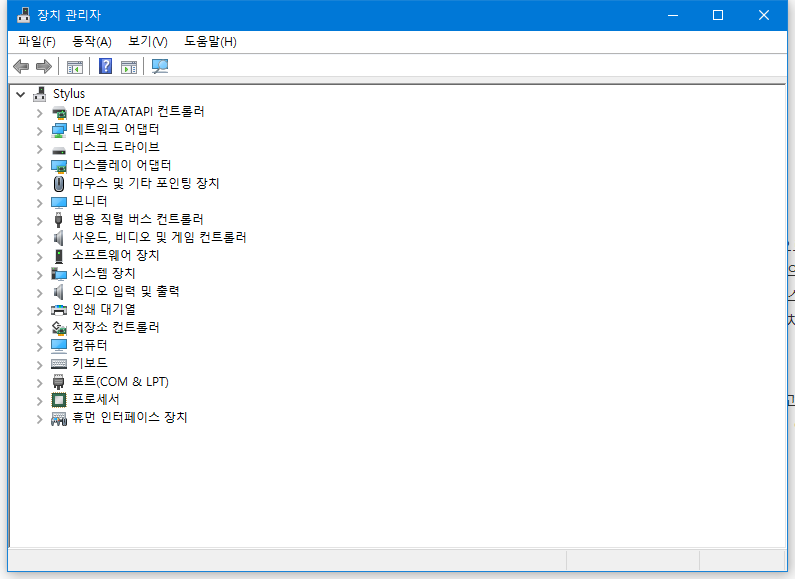The width and height of the screenshot is (795, 579).
Task: Click speaker icon beside 사운드, 비디오 및 게임 컨트롤러
Action: pos(59,238)
